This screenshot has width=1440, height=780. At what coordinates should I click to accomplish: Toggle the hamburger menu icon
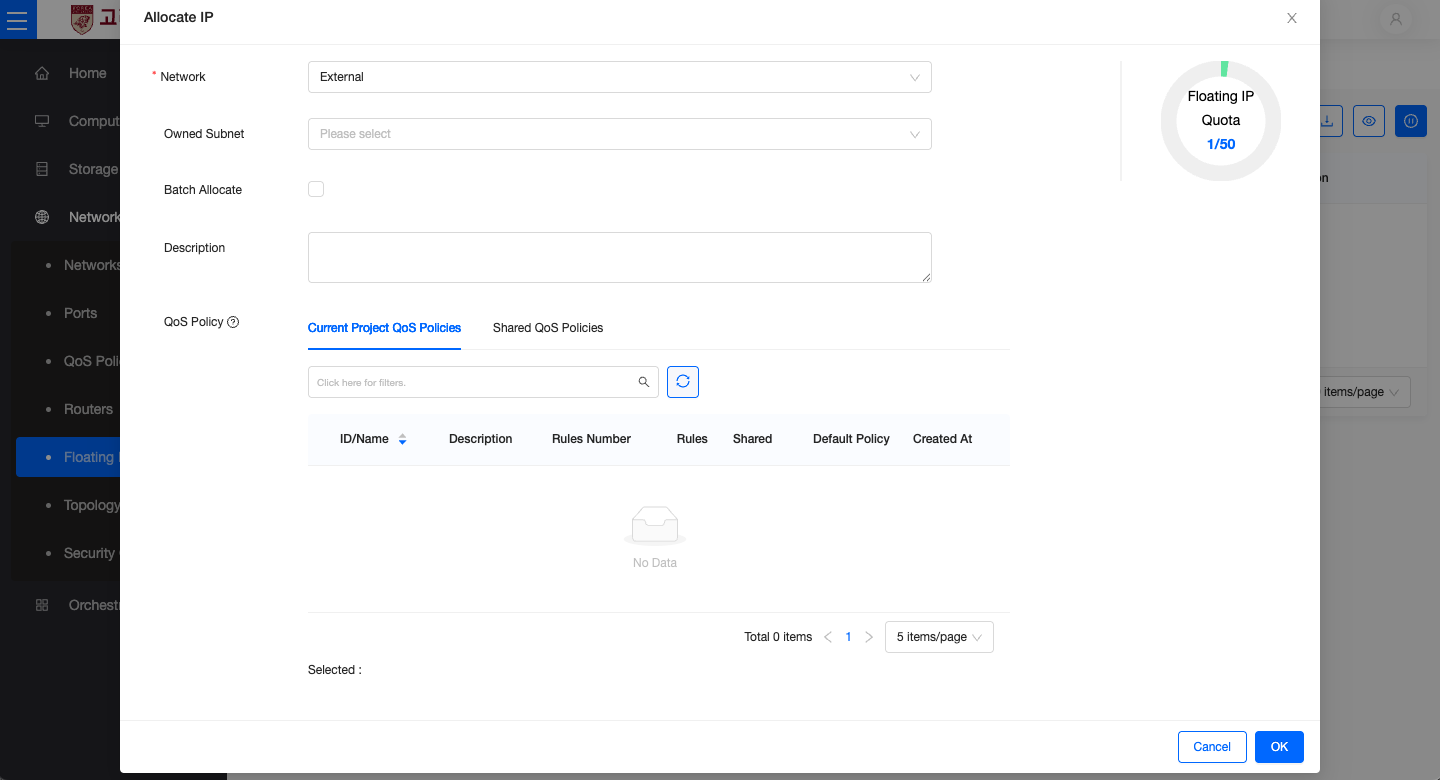click(x=17, y=20)
